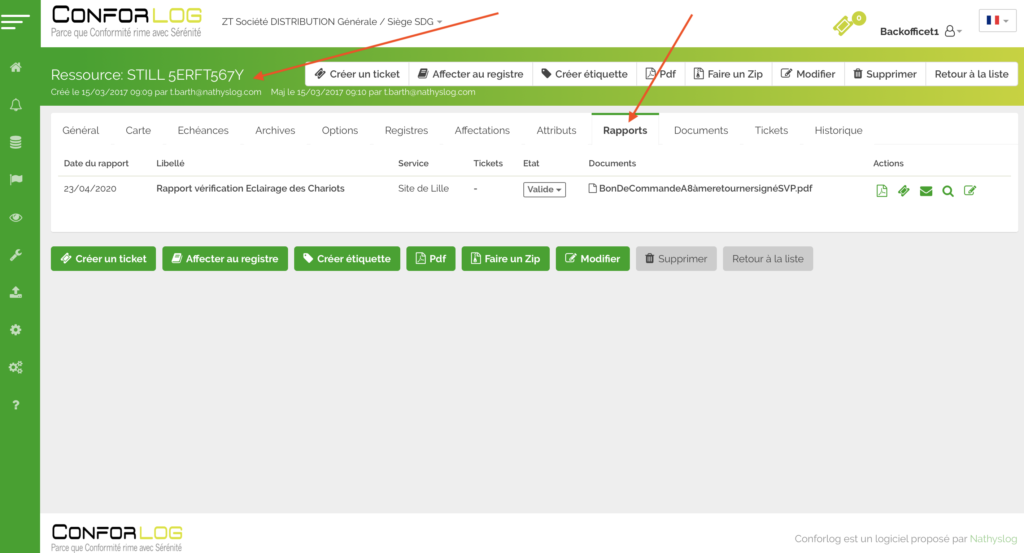Open notifications bell in the sidebar

click(16, 105)
